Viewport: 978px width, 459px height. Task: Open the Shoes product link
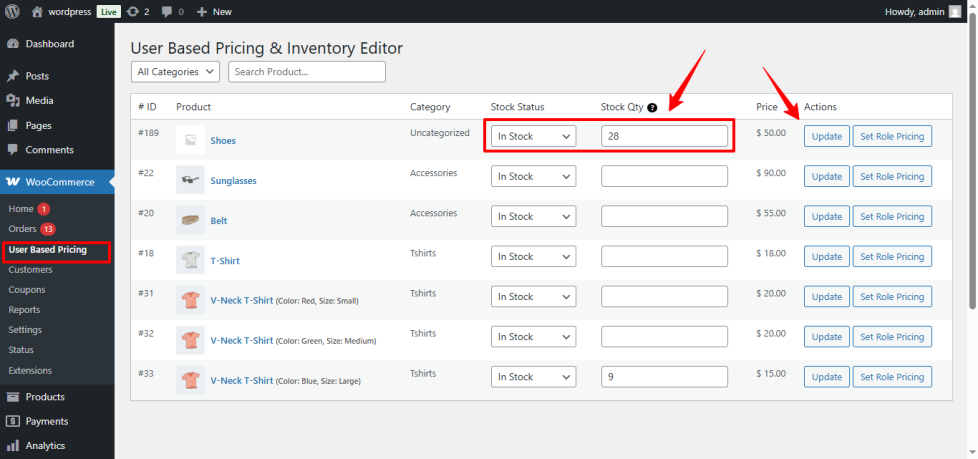[223, 141]
